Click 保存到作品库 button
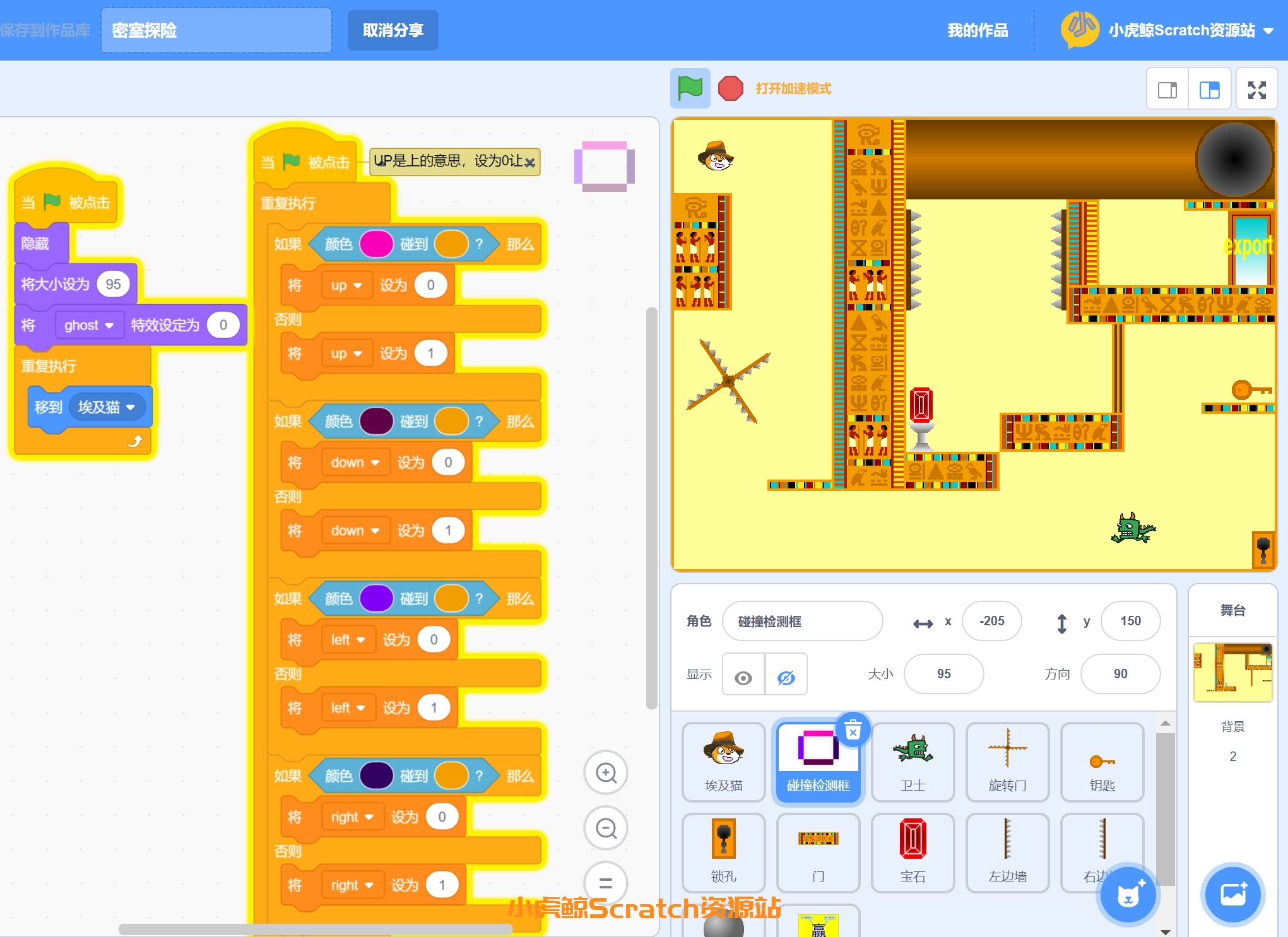 pyautogui.click(x=45, y=30)
